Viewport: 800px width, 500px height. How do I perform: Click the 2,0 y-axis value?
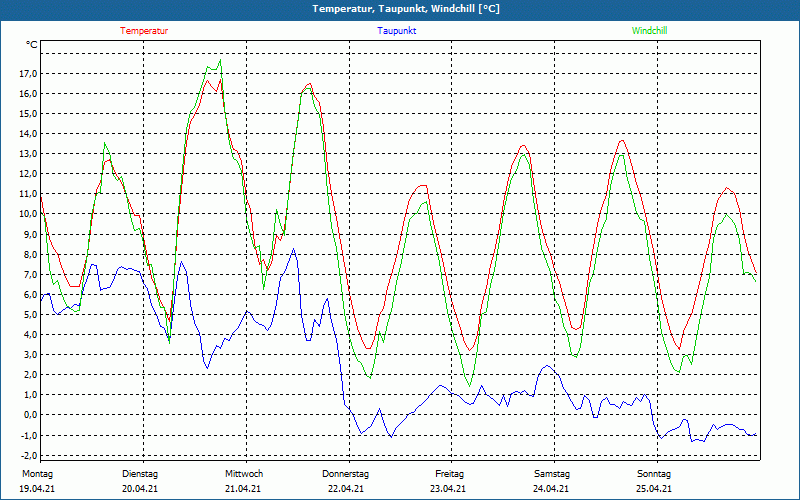coord(30,374)
